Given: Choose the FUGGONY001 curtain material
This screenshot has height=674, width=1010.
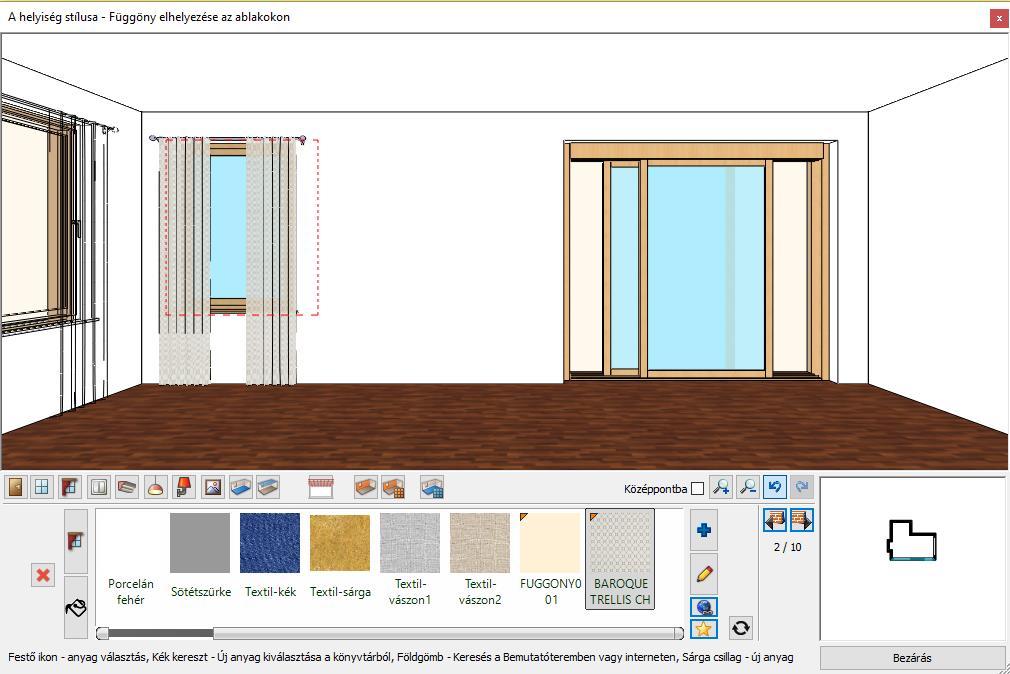Looking at the screenshot, I should 550,559.
